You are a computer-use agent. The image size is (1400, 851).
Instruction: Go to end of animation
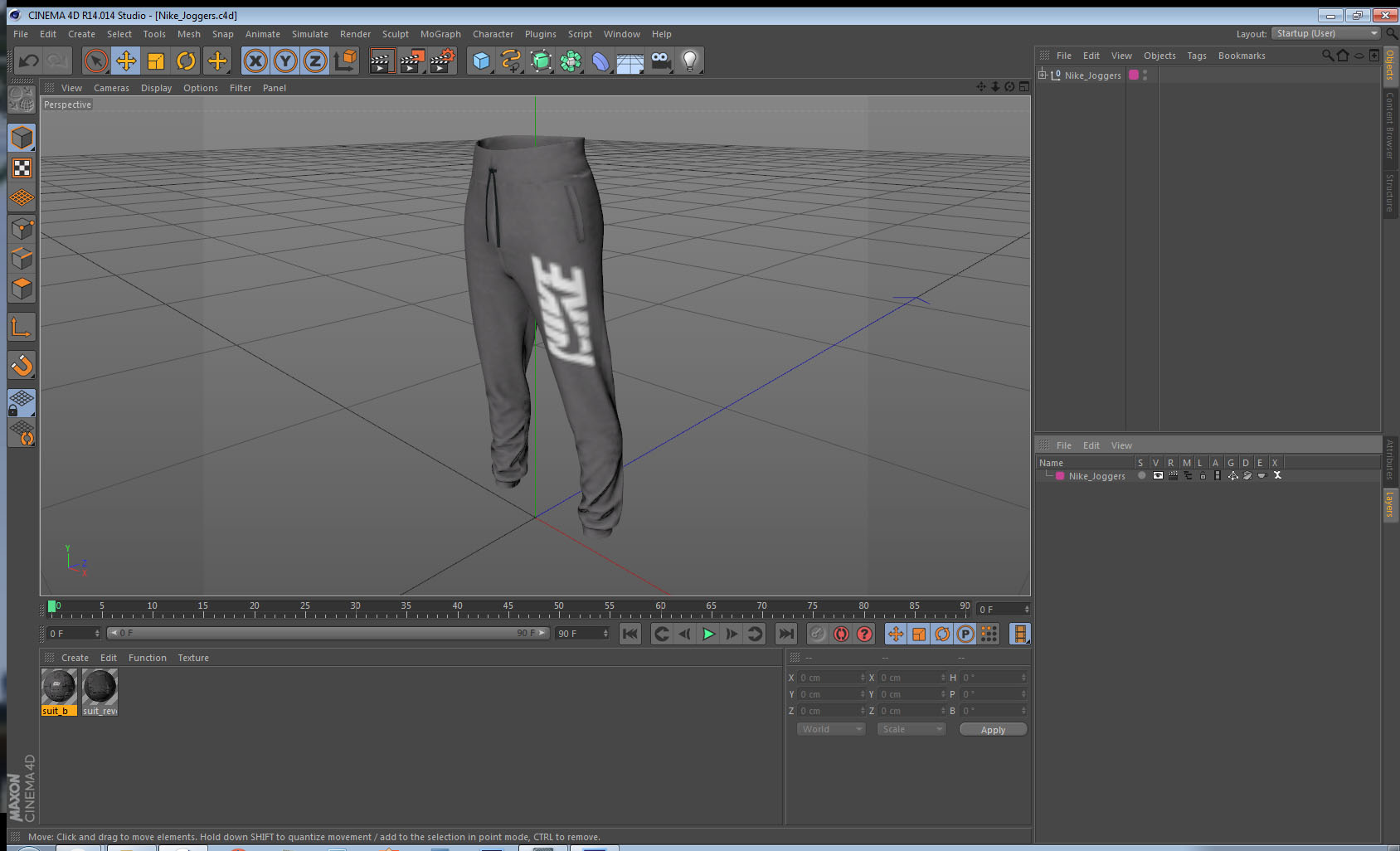(x=785, y=634)
